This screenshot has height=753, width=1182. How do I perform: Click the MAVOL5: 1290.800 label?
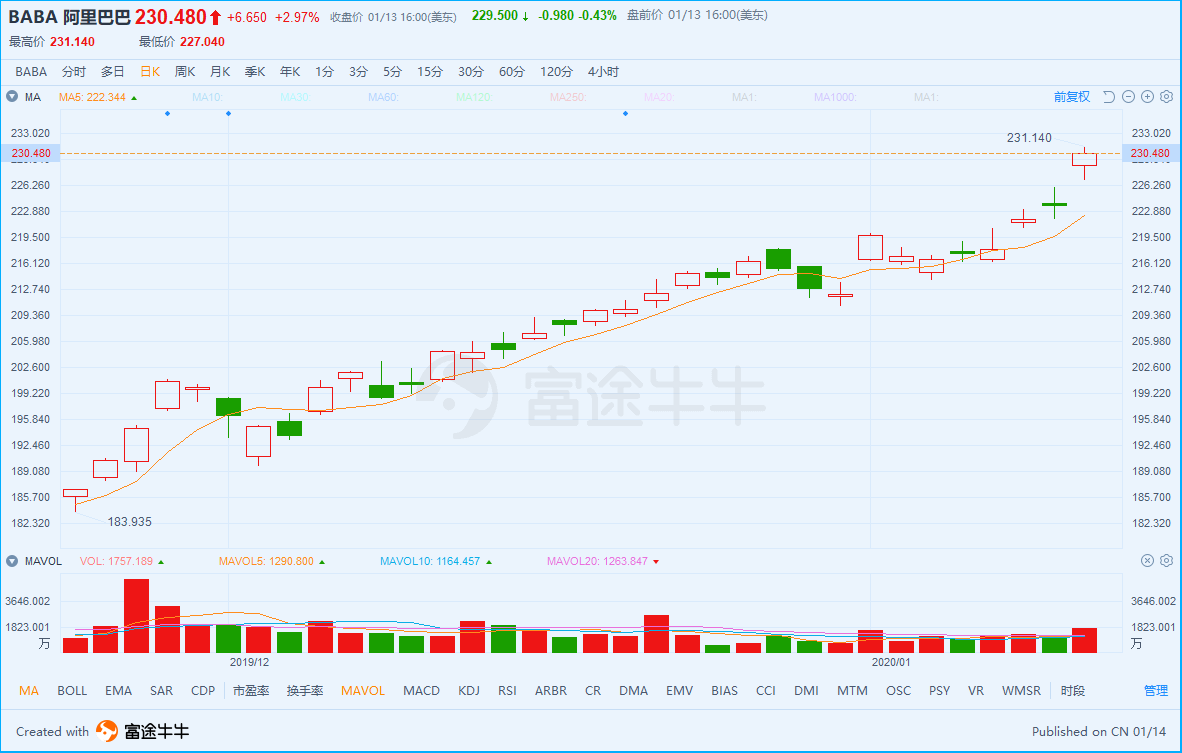point(266,561)
